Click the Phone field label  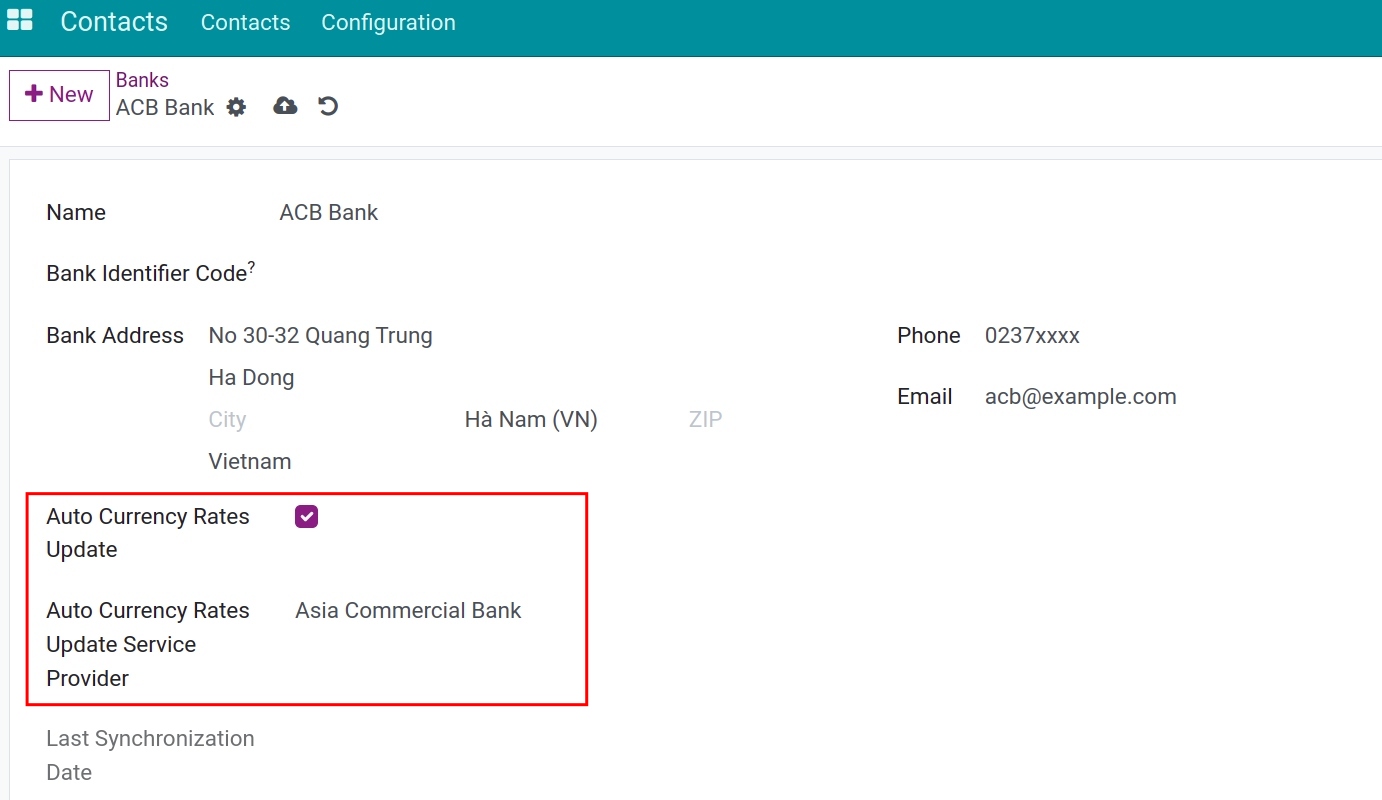tap(929, 336)
